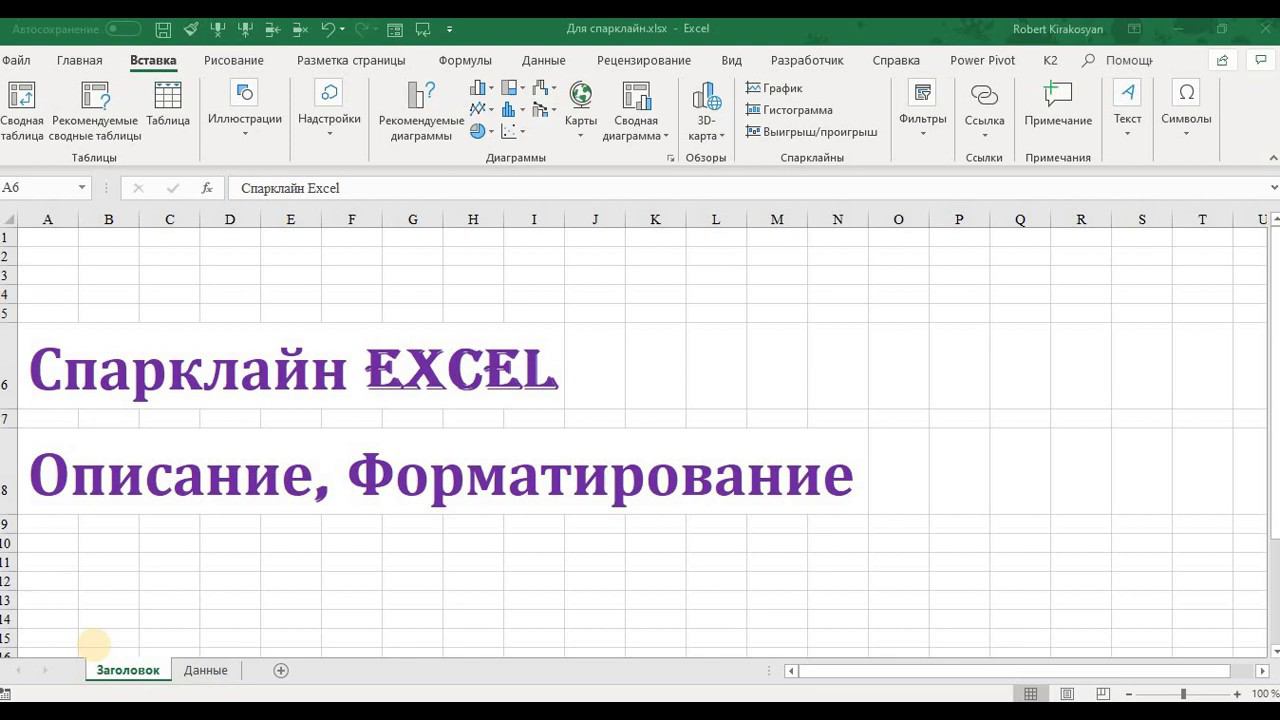Select the cell with Описание, Форматирование

pyautogui.click(x=440, y=476)
